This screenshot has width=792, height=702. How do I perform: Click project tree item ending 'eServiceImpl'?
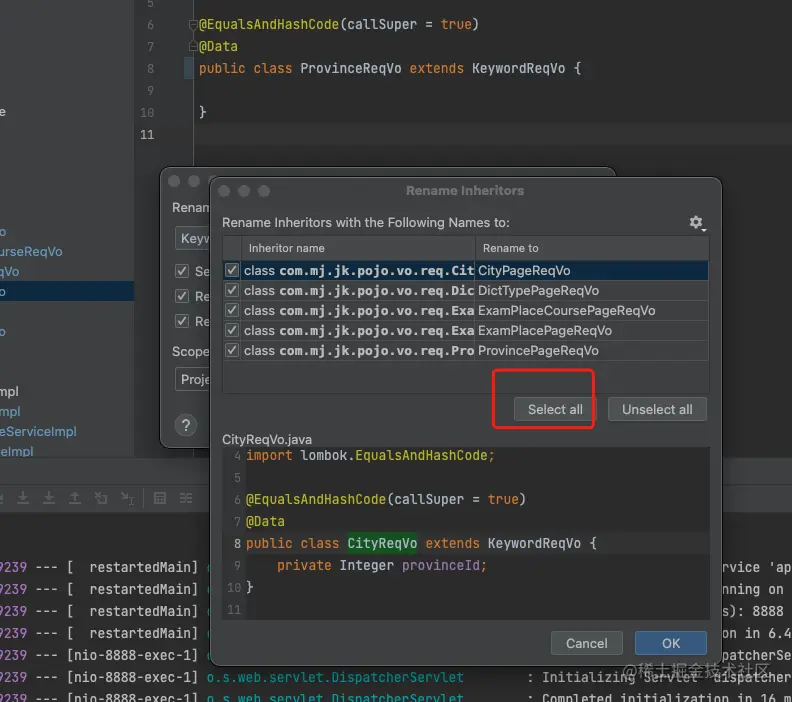point(38,431)
